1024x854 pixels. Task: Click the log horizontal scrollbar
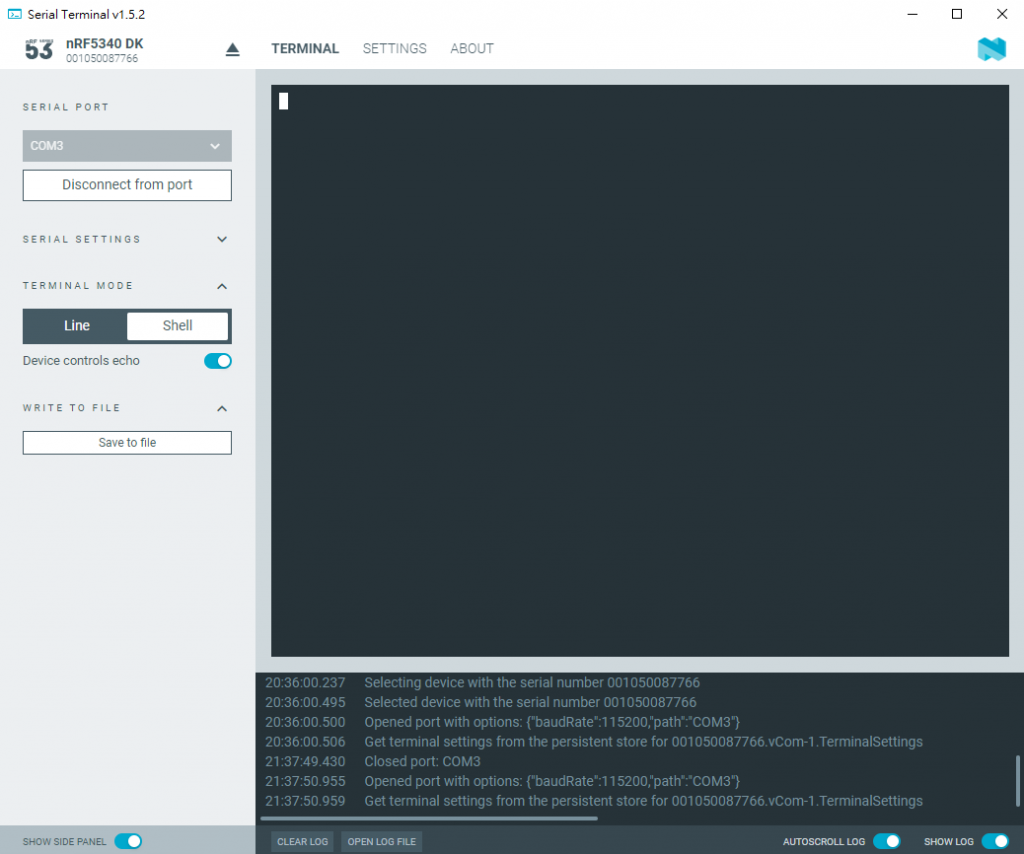click(x=429, y=818)
